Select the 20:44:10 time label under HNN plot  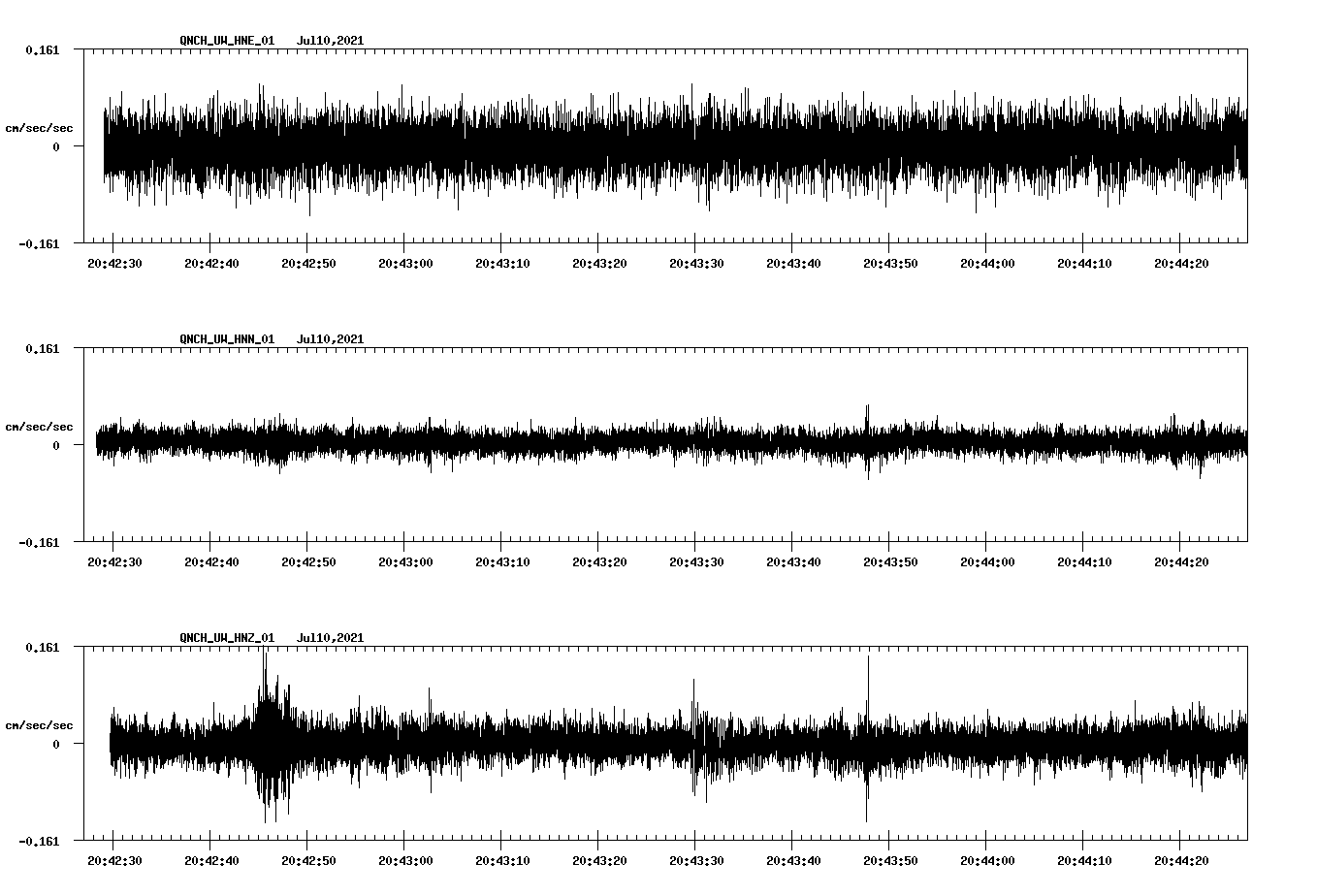coord(1084,561)
